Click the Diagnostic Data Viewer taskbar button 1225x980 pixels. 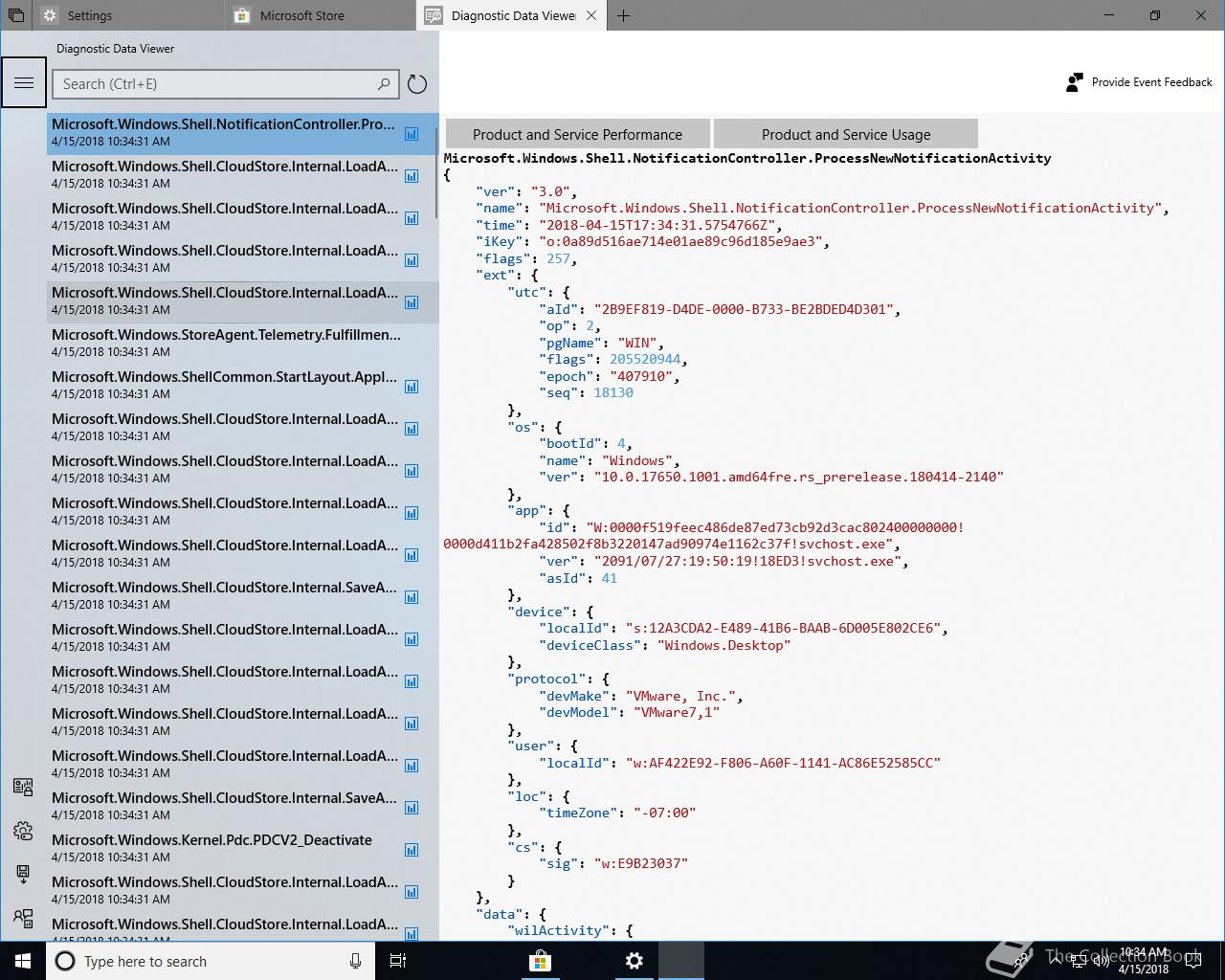coord(681,961)
